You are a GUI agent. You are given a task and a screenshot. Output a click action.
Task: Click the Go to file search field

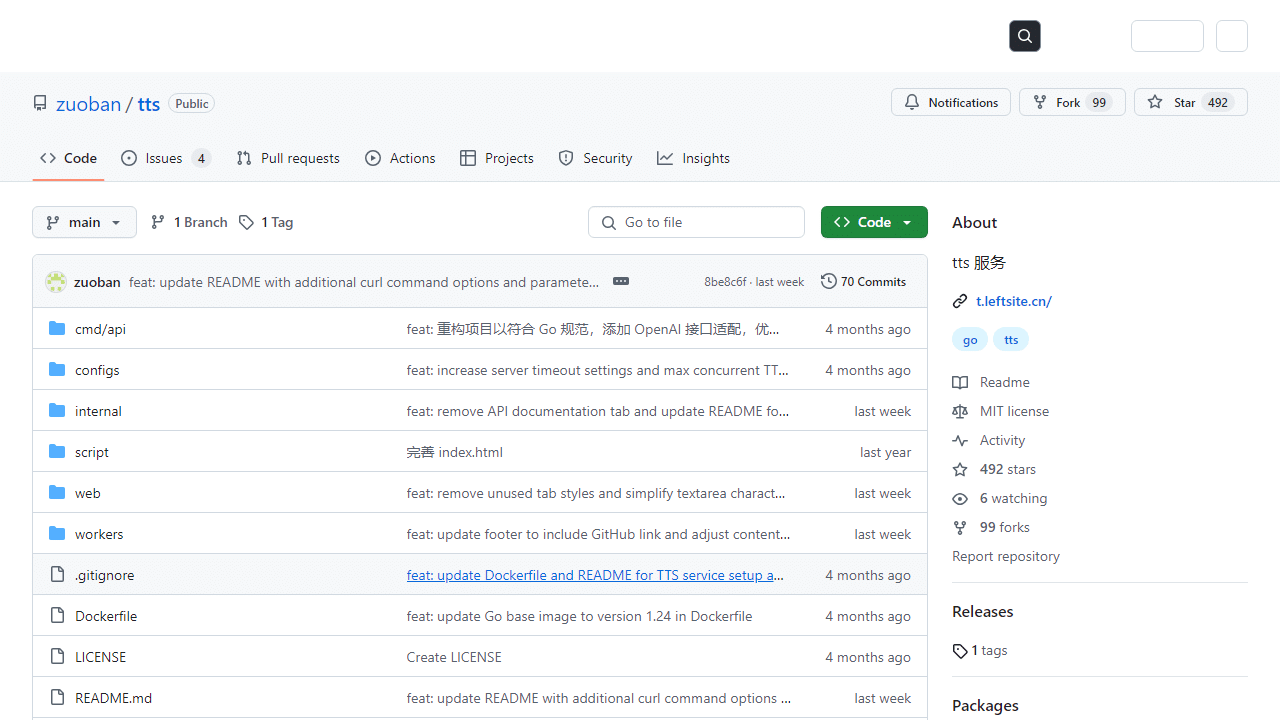(696, 222)
